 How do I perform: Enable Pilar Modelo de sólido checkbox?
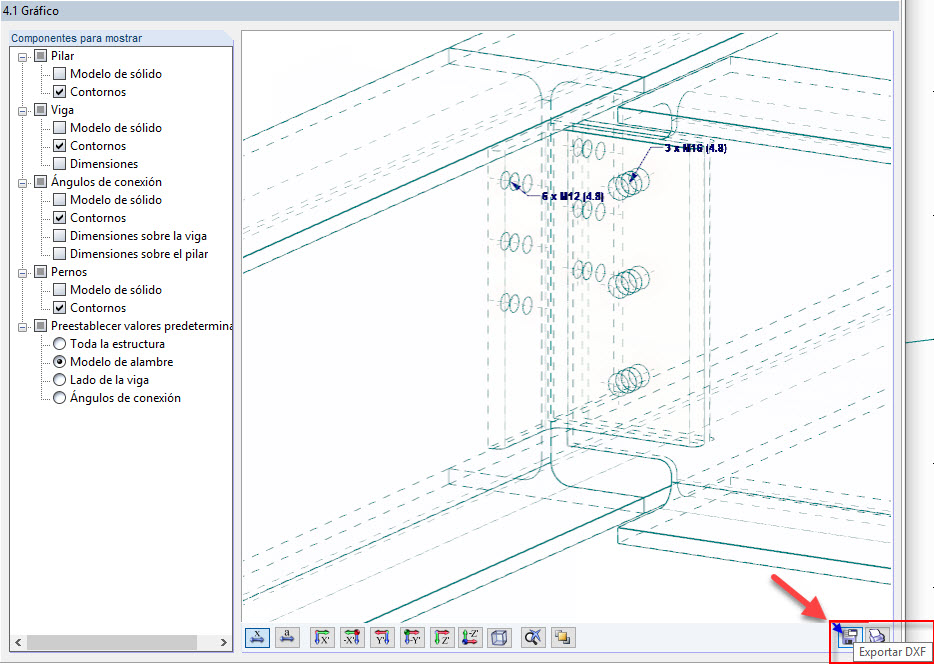(59, 74)
